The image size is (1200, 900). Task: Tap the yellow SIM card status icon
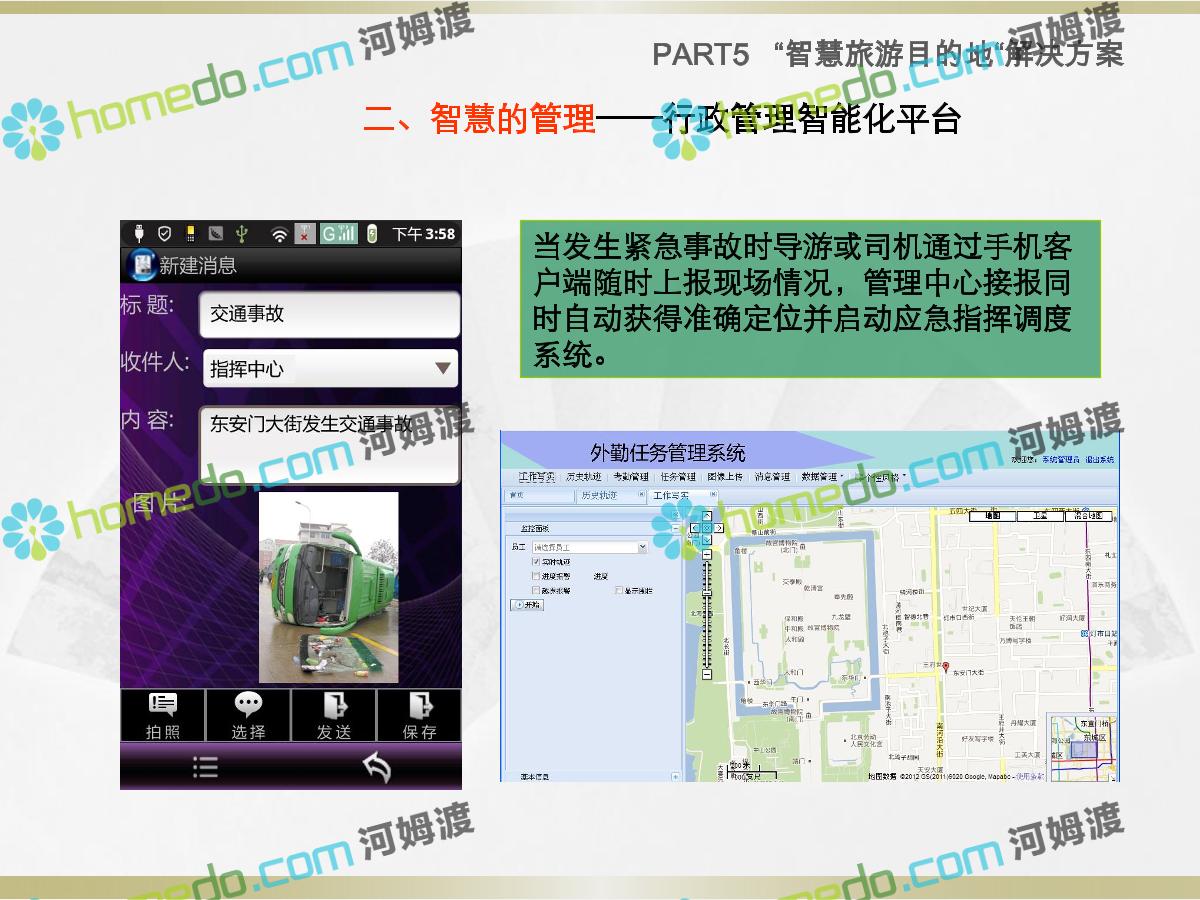pyautogui.click(x=190, y=234)
